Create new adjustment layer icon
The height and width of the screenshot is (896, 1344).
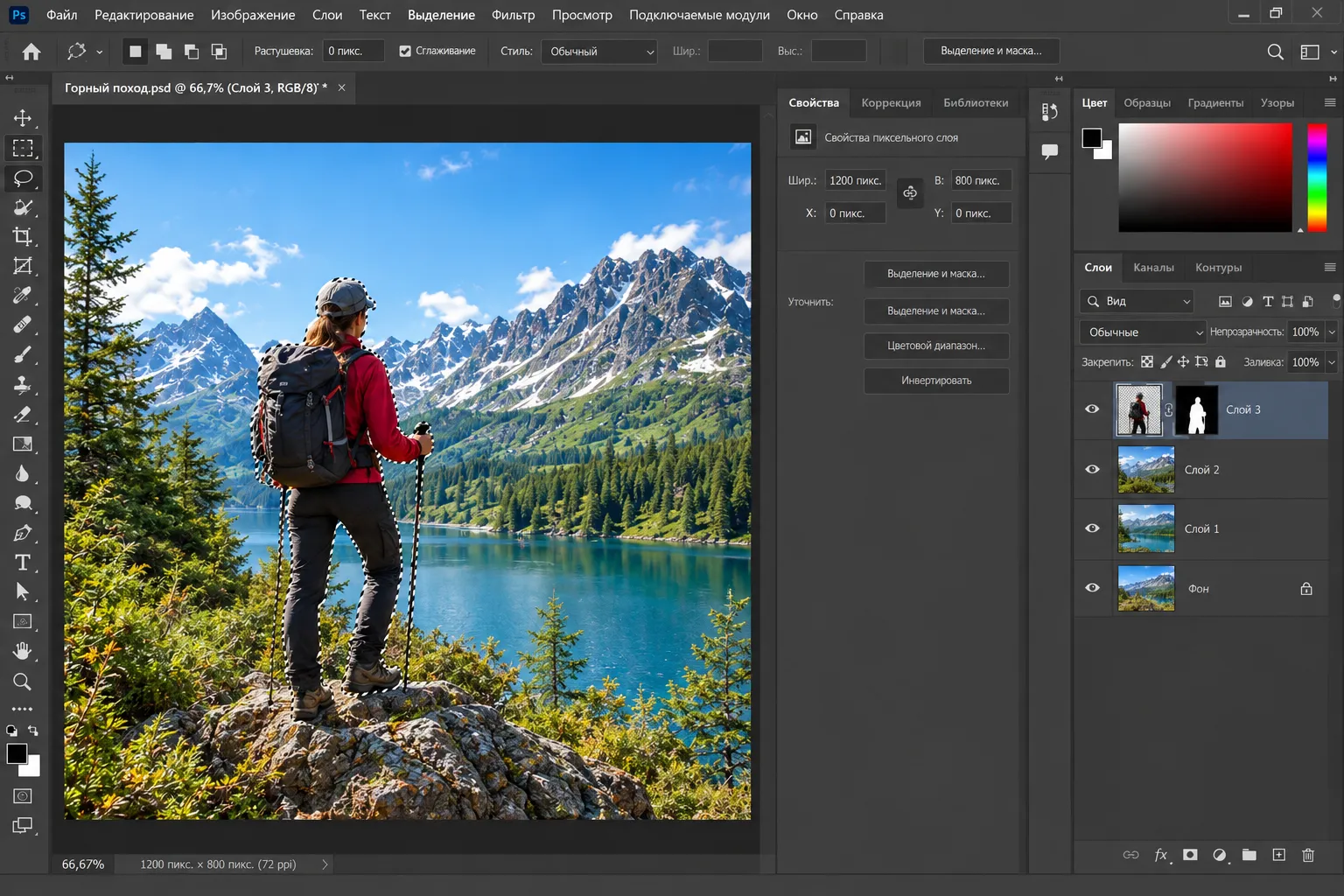(x=1220, y=855)
